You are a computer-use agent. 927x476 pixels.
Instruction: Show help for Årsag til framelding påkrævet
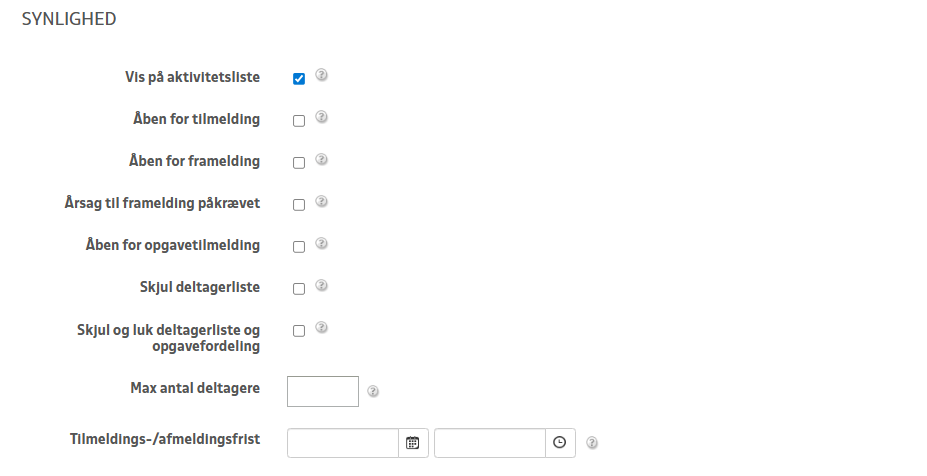click(321, 201)
